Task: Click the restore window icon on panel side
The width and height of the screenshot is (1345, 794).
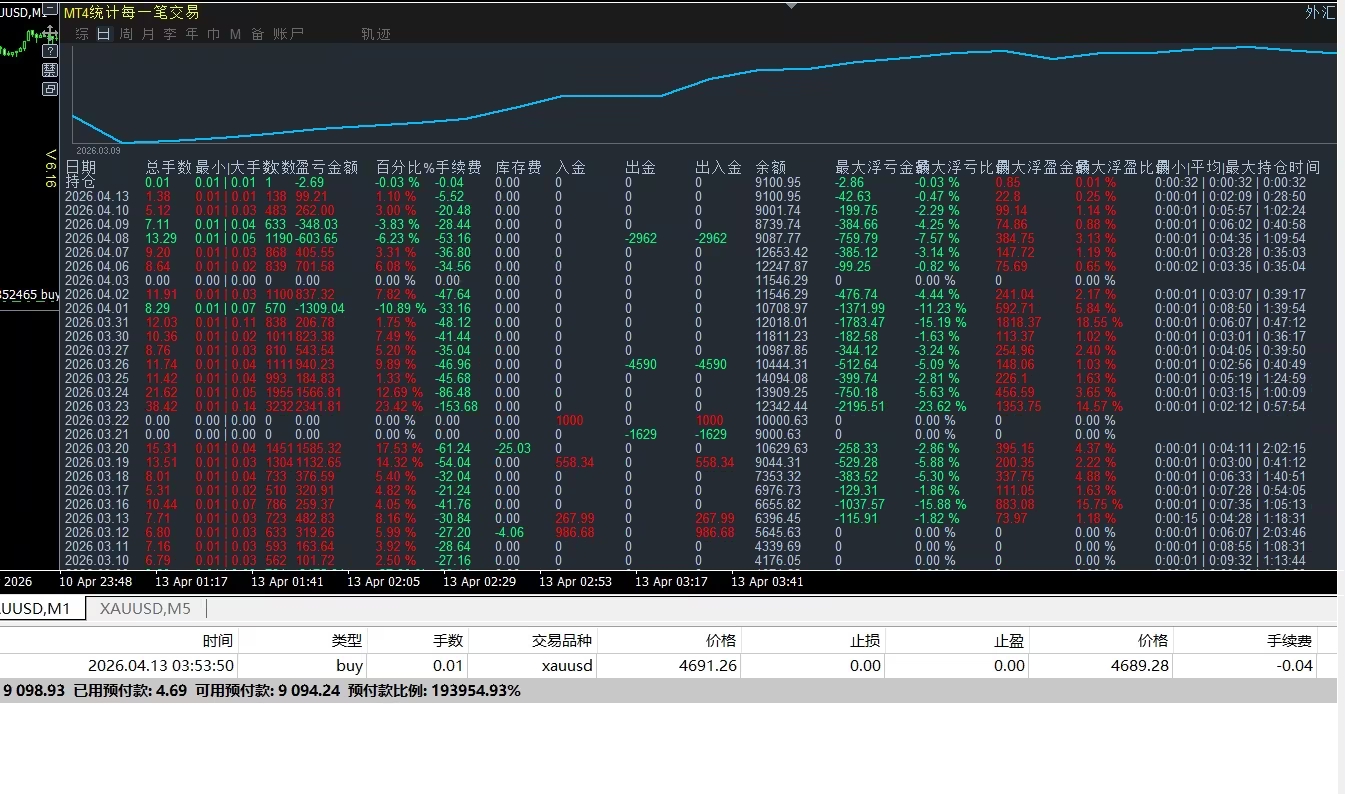Action: 50,89
